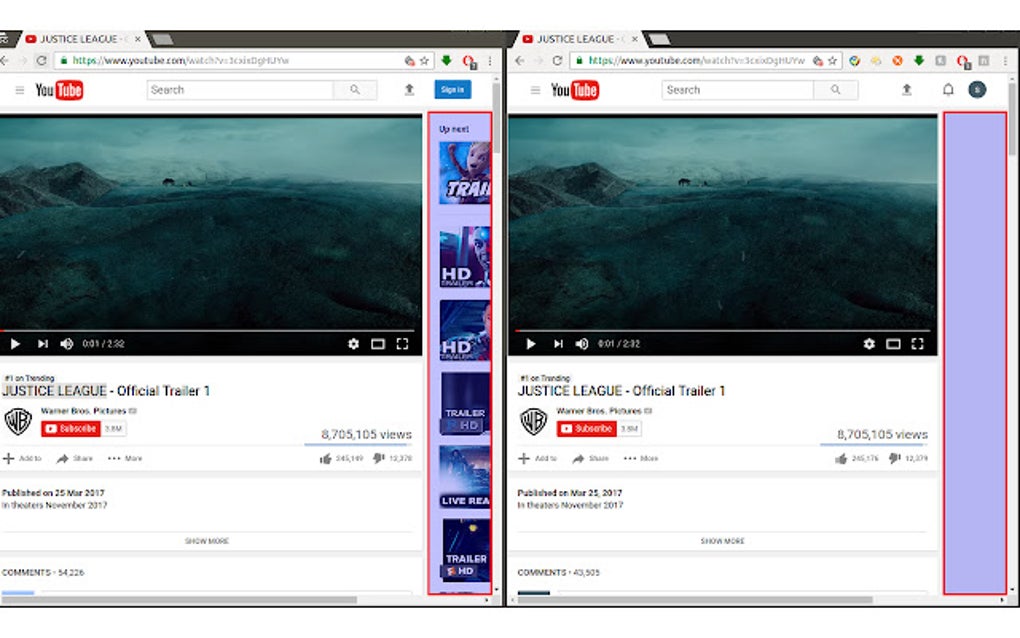Click the address bar URL in right browser

(x=697, y=60)
